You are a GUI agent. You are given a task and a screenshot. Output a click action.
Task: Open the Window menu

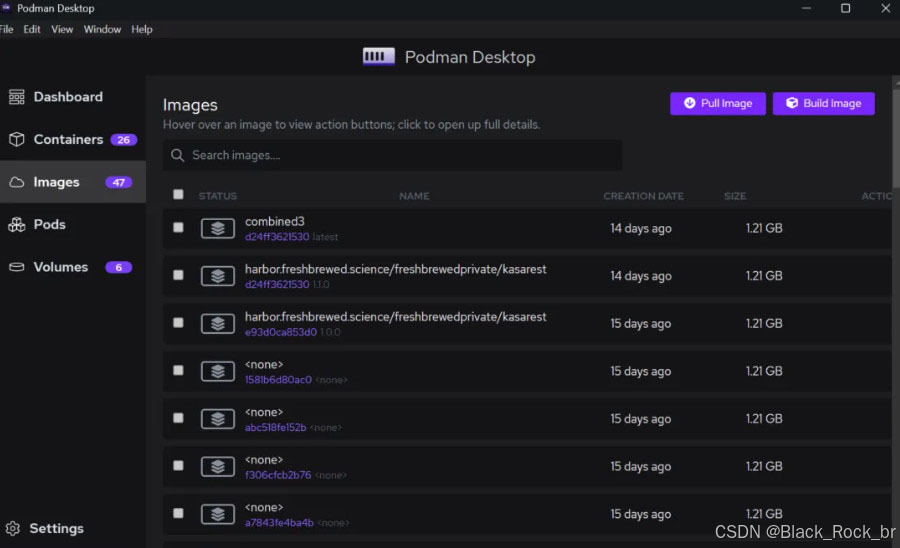click(102, 29)
